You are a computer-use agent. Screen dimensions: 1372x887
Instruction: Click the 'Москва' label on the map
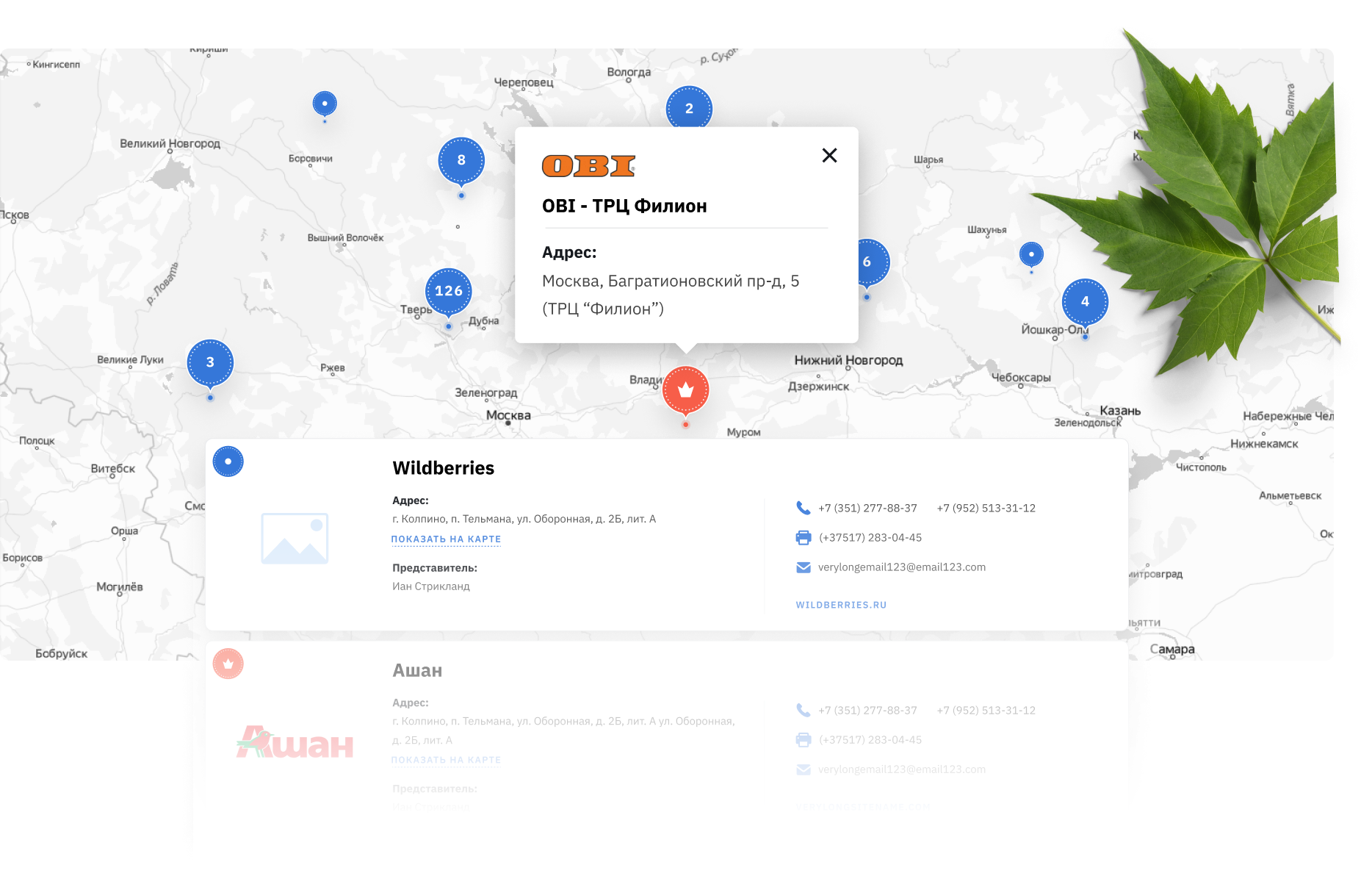(x=508, y=415)
